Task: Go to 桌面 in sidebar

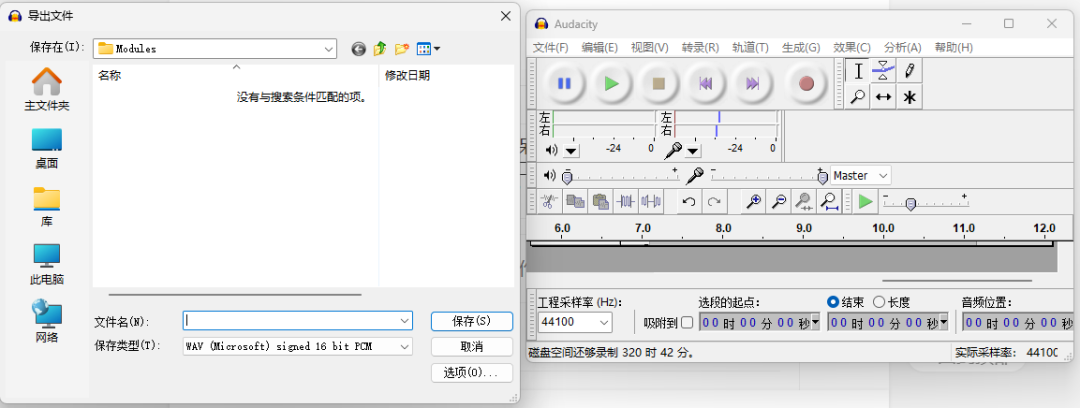Action: [47, 148]
